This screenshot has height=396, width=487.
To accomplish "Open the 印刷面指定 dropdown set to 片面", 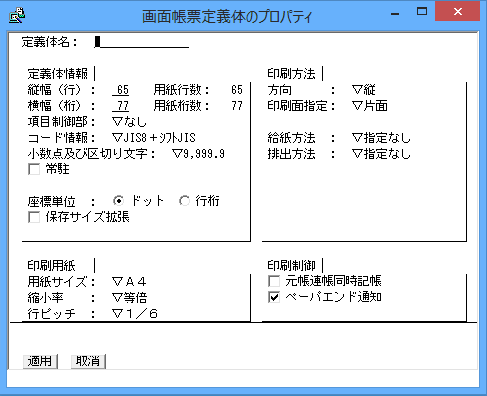I will pyautogui.click(x=370, y=106).
